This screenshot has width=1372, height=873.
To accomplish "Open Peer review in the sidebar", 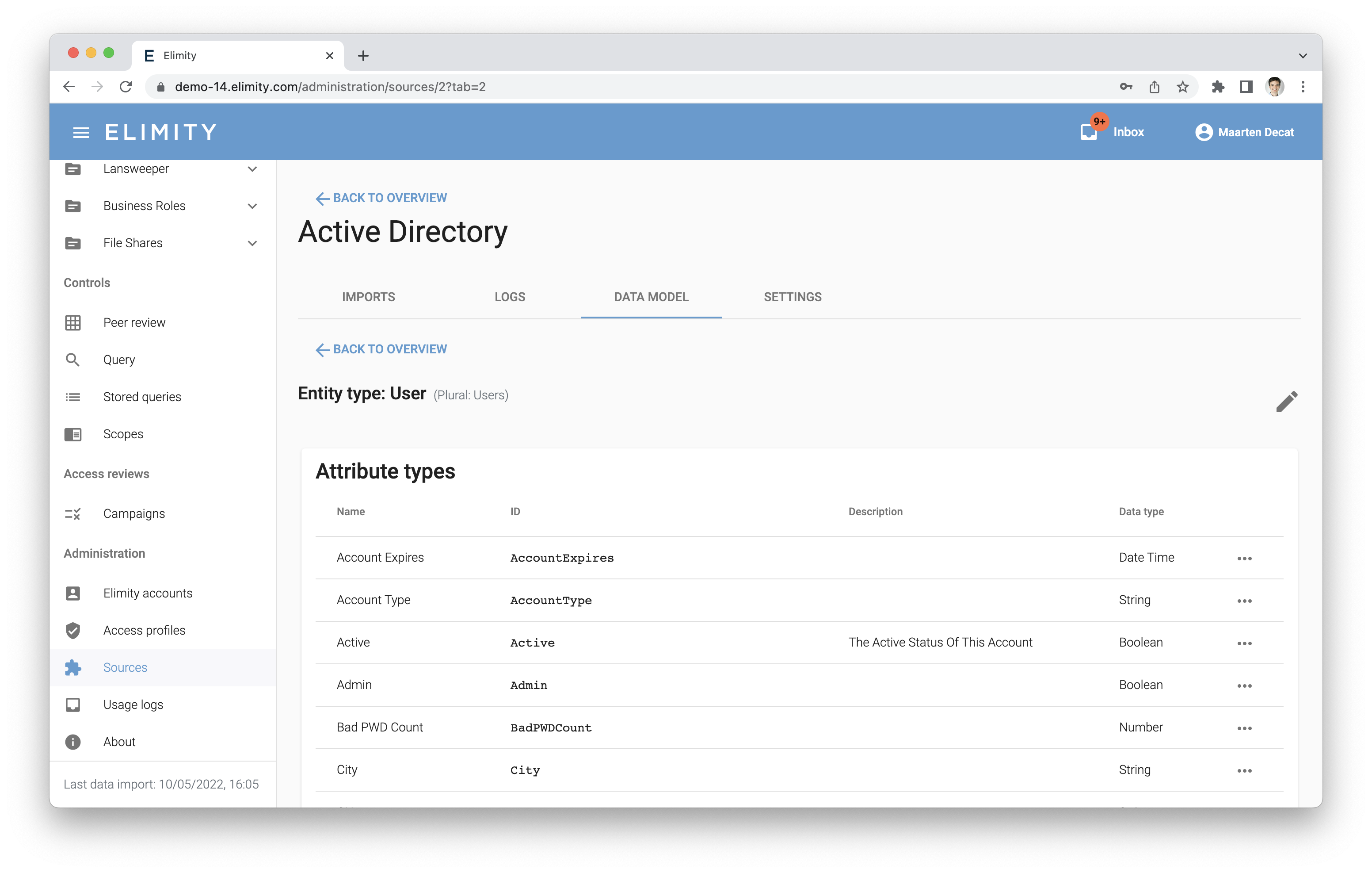I will coord(134,323).
